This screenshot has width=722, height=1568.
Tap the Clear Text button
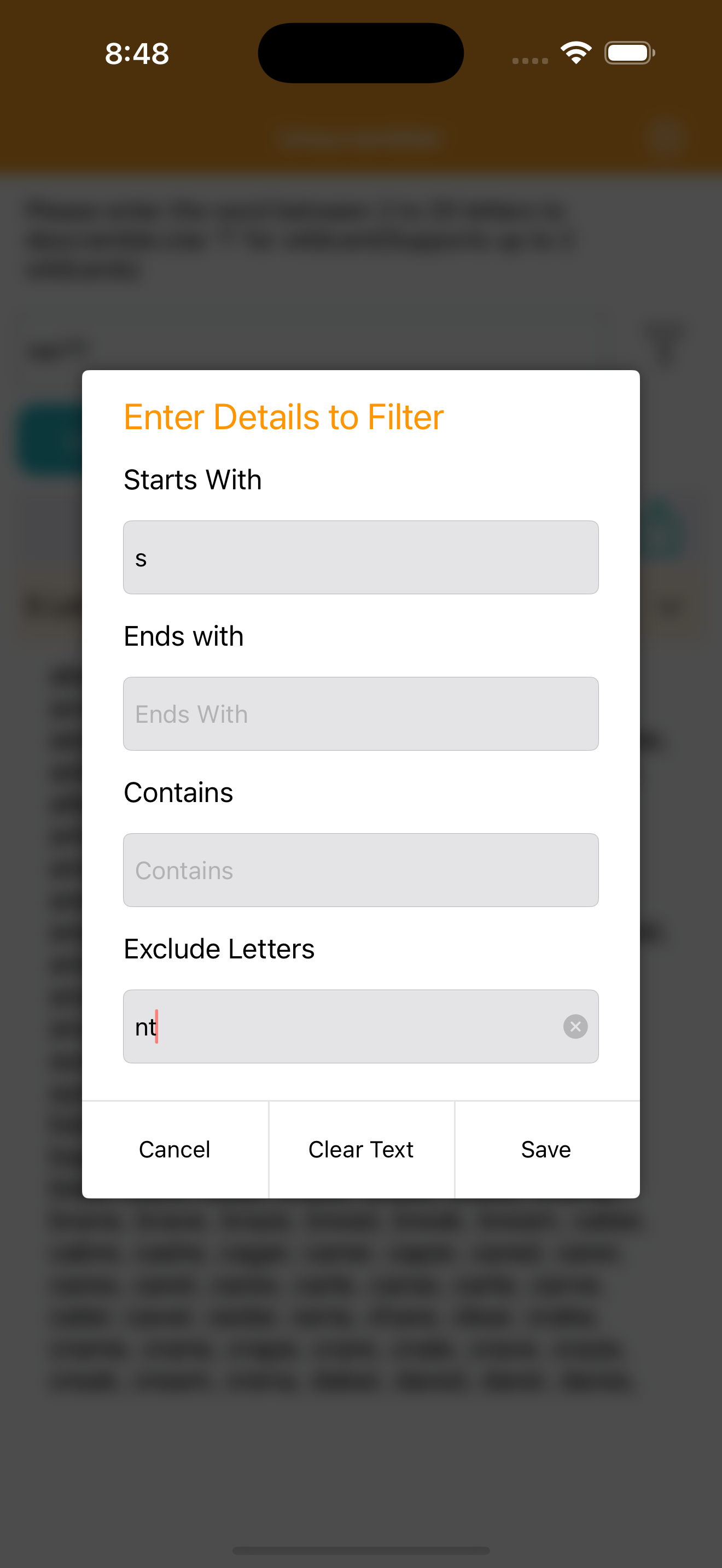pyautogui.click(x=361, y=1149)
